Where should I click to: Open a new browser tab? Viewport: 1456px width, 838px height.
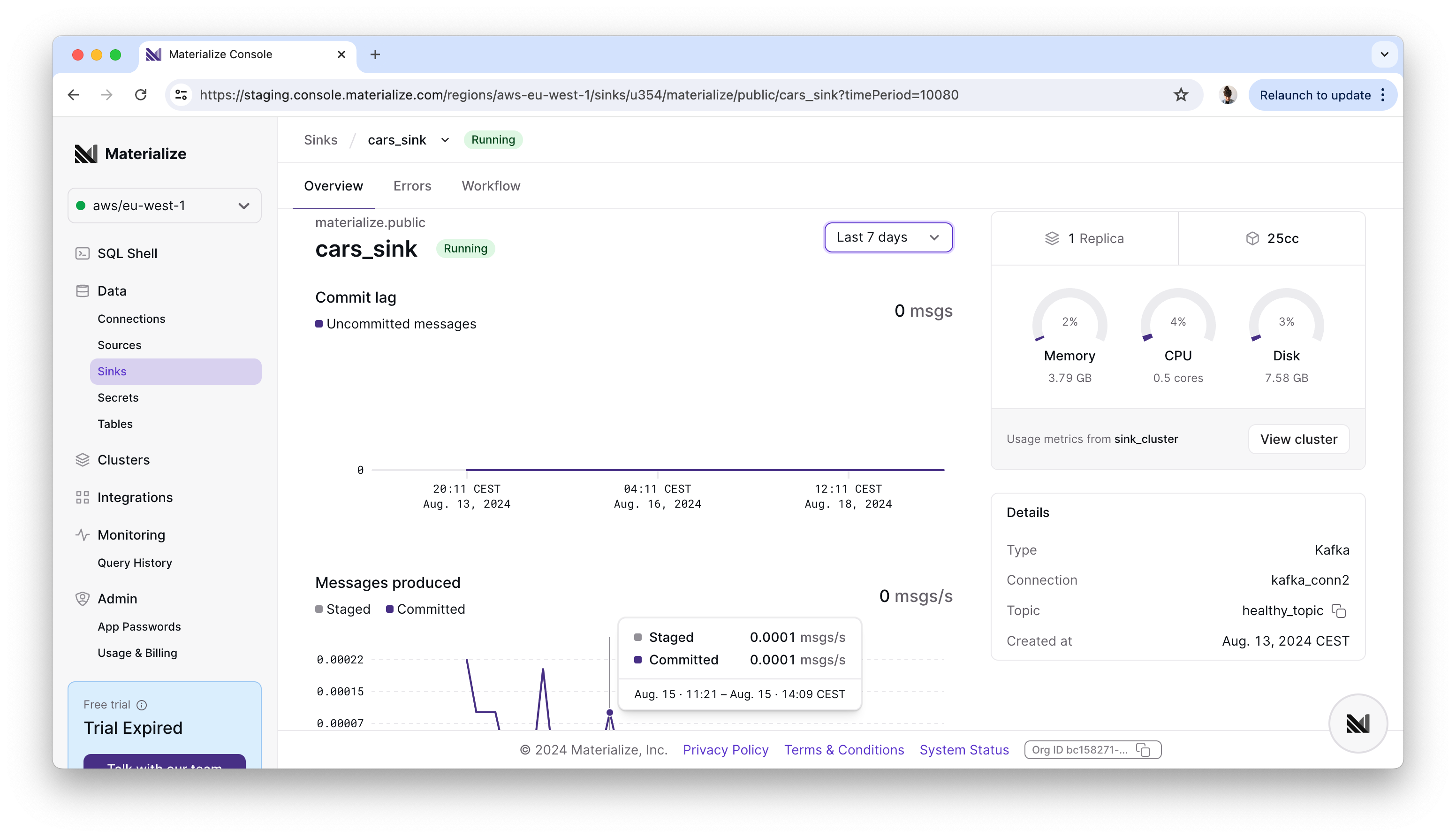point(375,54)
